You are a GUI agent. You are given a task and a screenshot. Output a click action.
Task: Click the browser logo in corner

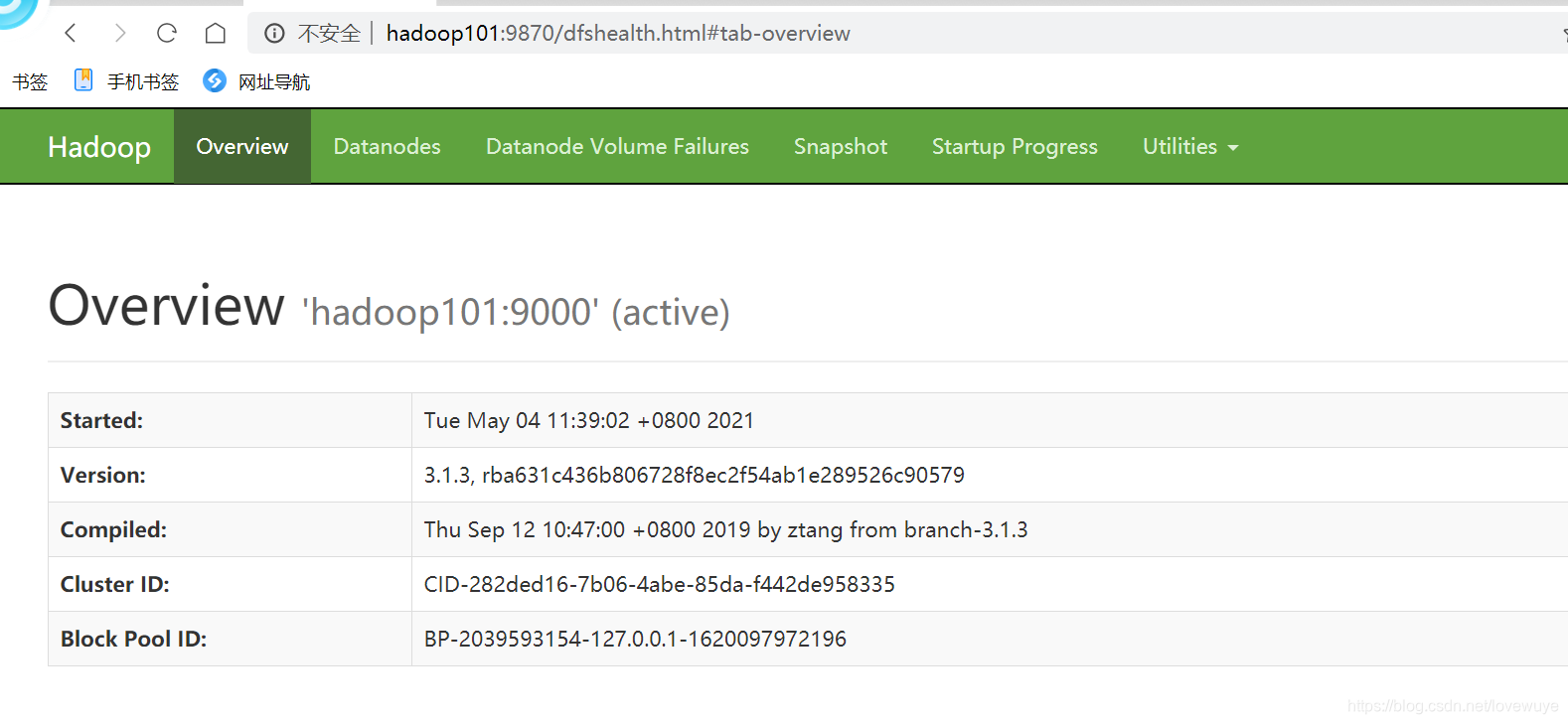(17, 12)
